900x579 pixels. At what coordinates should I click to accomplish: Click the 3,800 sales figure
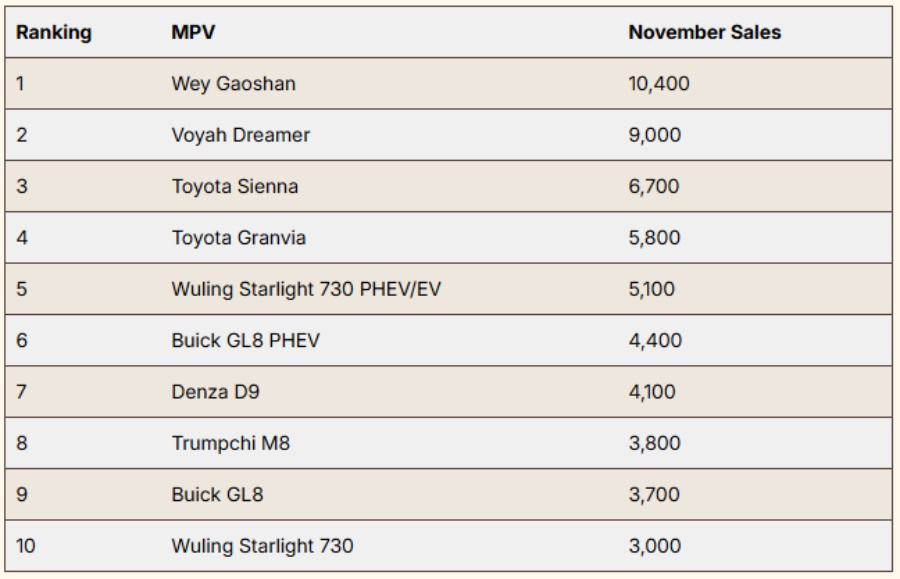point(654,443)
